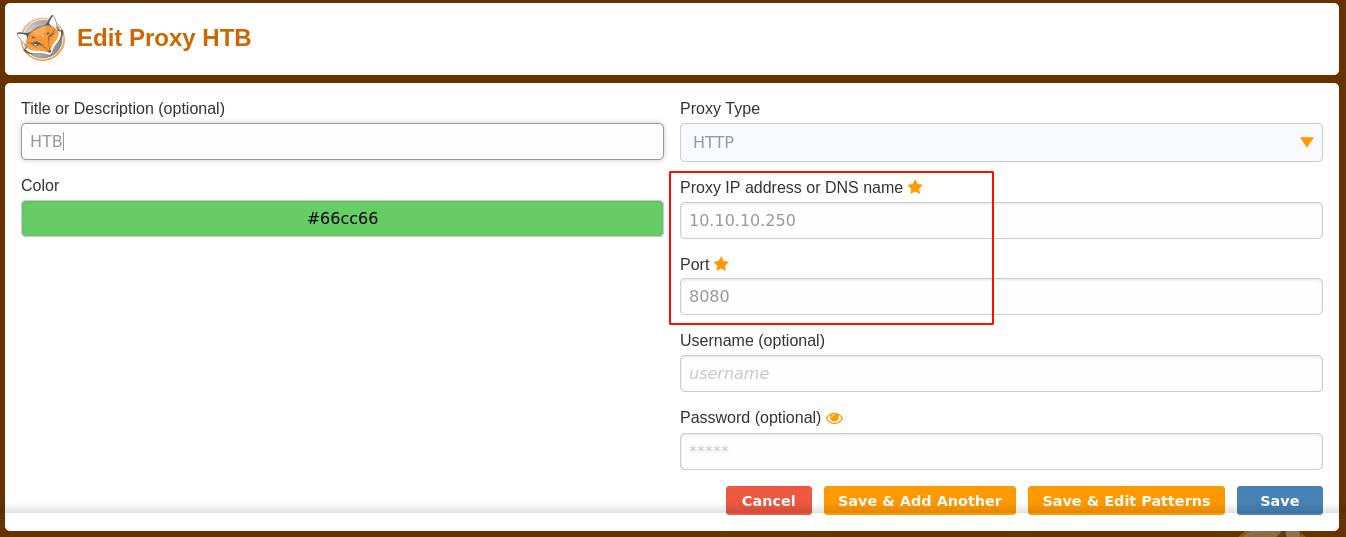Click the Password (optional) label text
This screenshot has height=537, width=1346.
[750, 418]
